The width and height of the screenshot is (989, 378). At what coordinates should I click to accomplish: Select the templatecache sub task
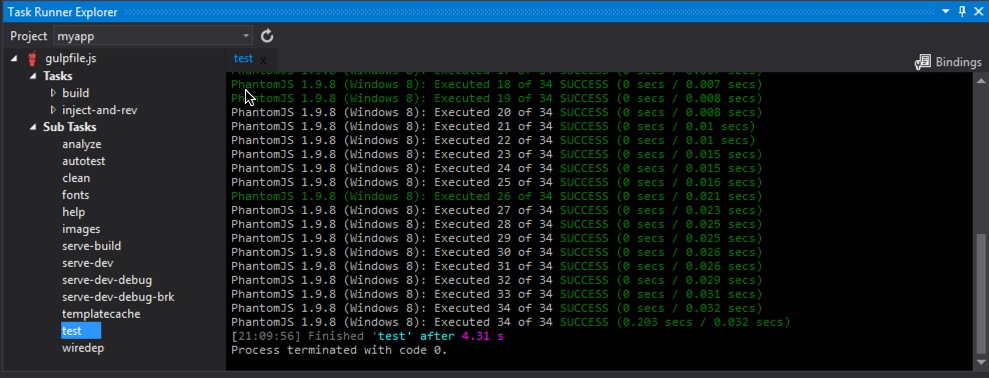101,314
